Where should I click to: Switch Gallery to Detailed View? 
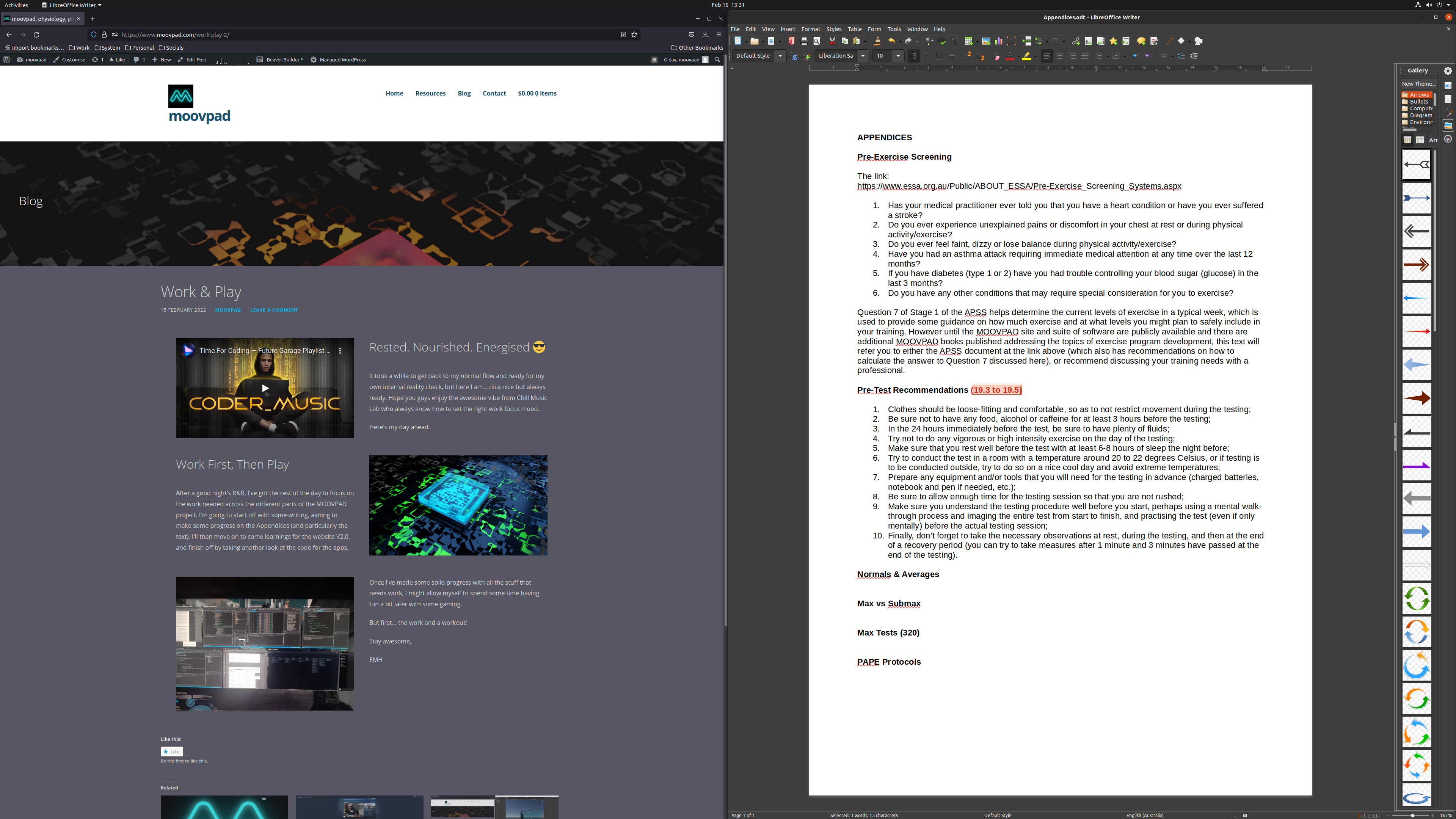[1420, 140]
